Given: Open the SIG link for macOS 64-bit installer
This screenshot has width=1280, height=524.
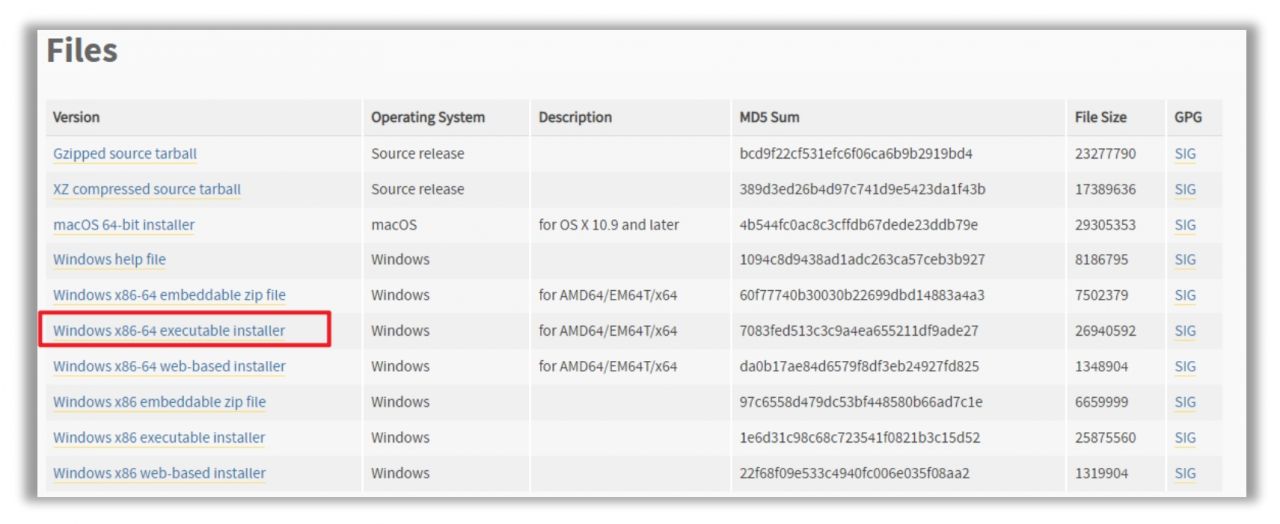Looking at the screenshot, I should pos(1185,225).
